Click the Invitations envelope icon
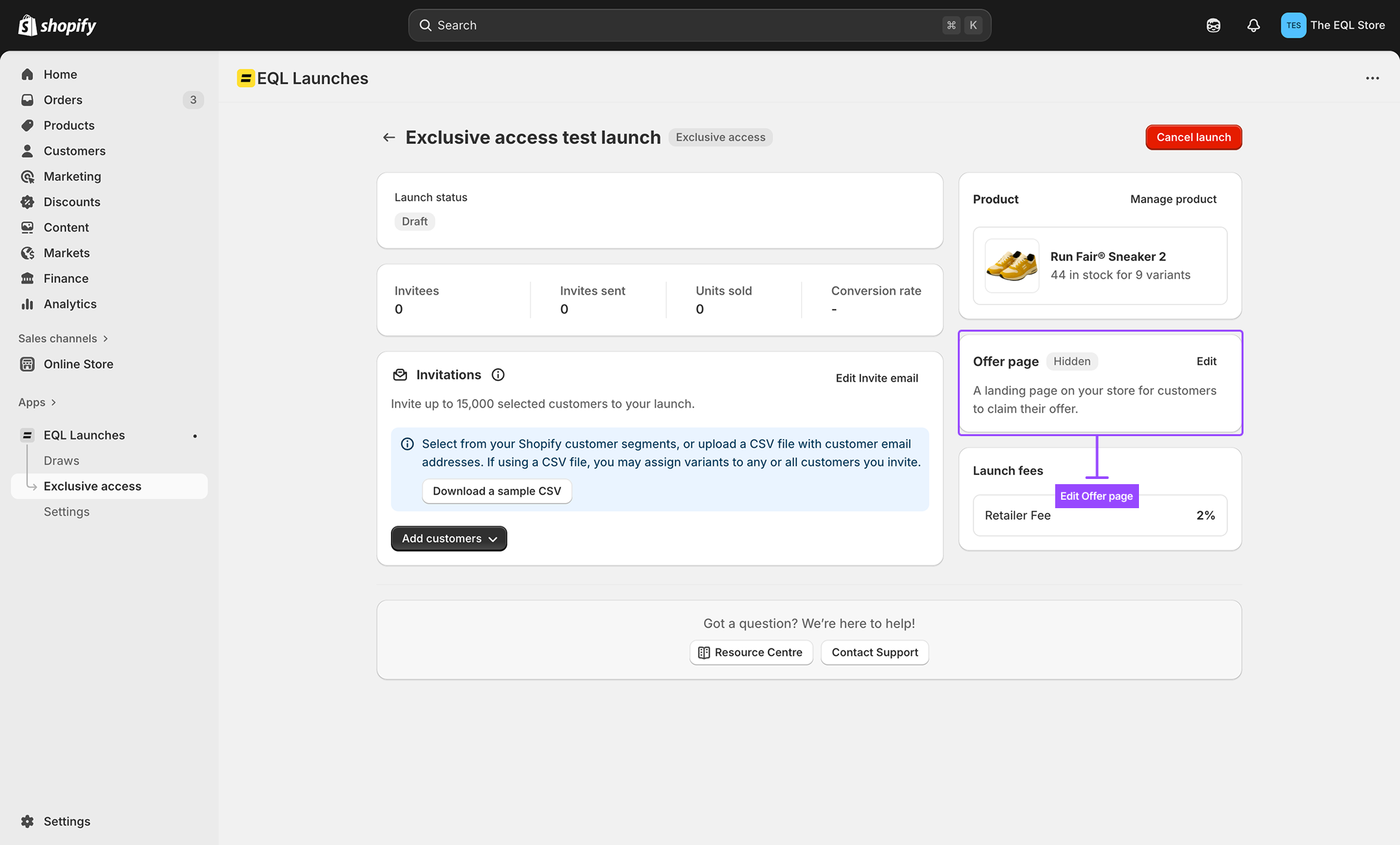Screen dimensions: 1400x845 (400, 374)
